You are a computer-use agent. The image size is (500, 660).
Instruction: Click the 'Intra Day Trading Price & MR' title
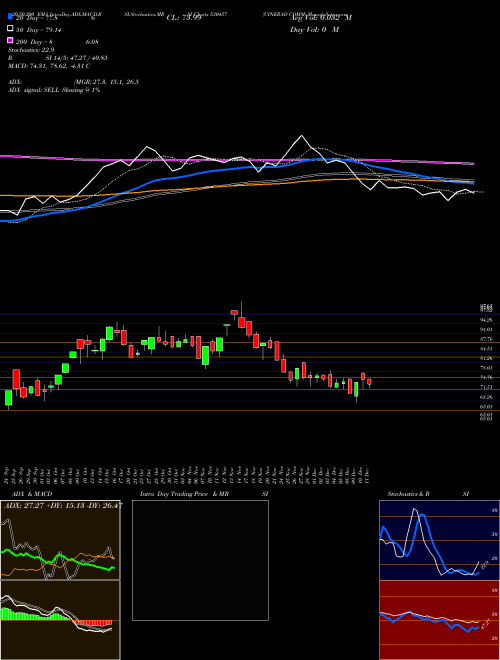tap(184, 494)
